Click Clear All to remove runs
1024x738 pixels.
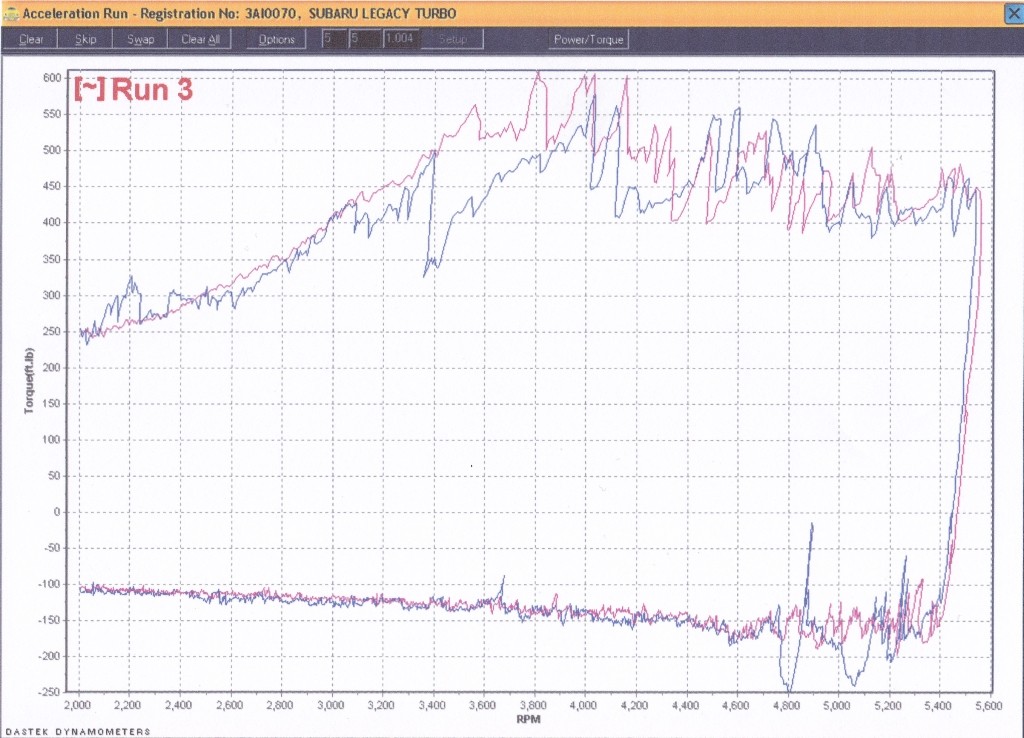pyautogui.click(x=200, y=39)
